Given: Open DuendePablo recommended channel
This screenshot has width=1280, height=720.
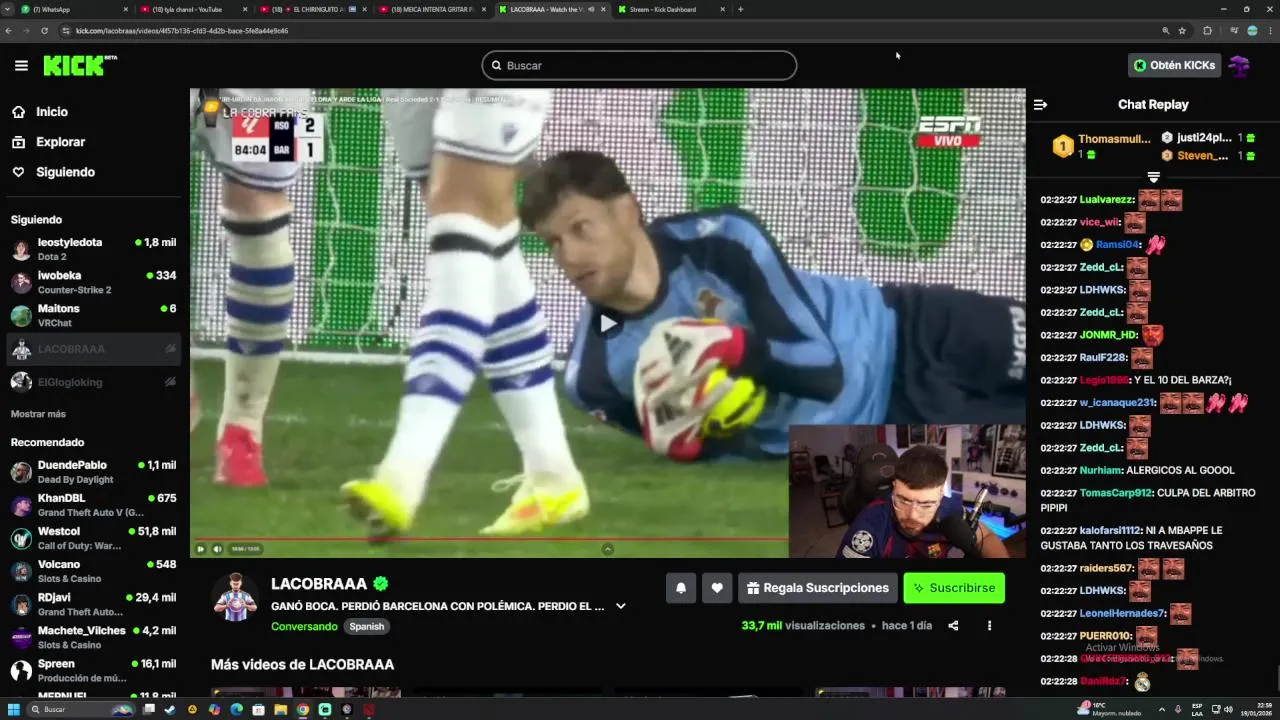Looking at the screenshot, I should [x=93, y=472].
